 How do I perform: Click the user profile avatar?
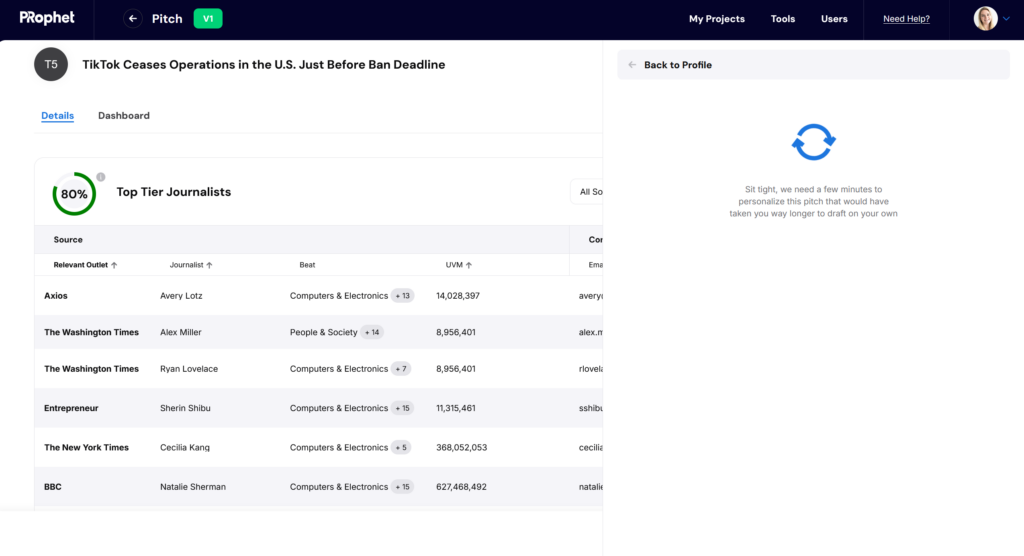(x=985, y=18)
